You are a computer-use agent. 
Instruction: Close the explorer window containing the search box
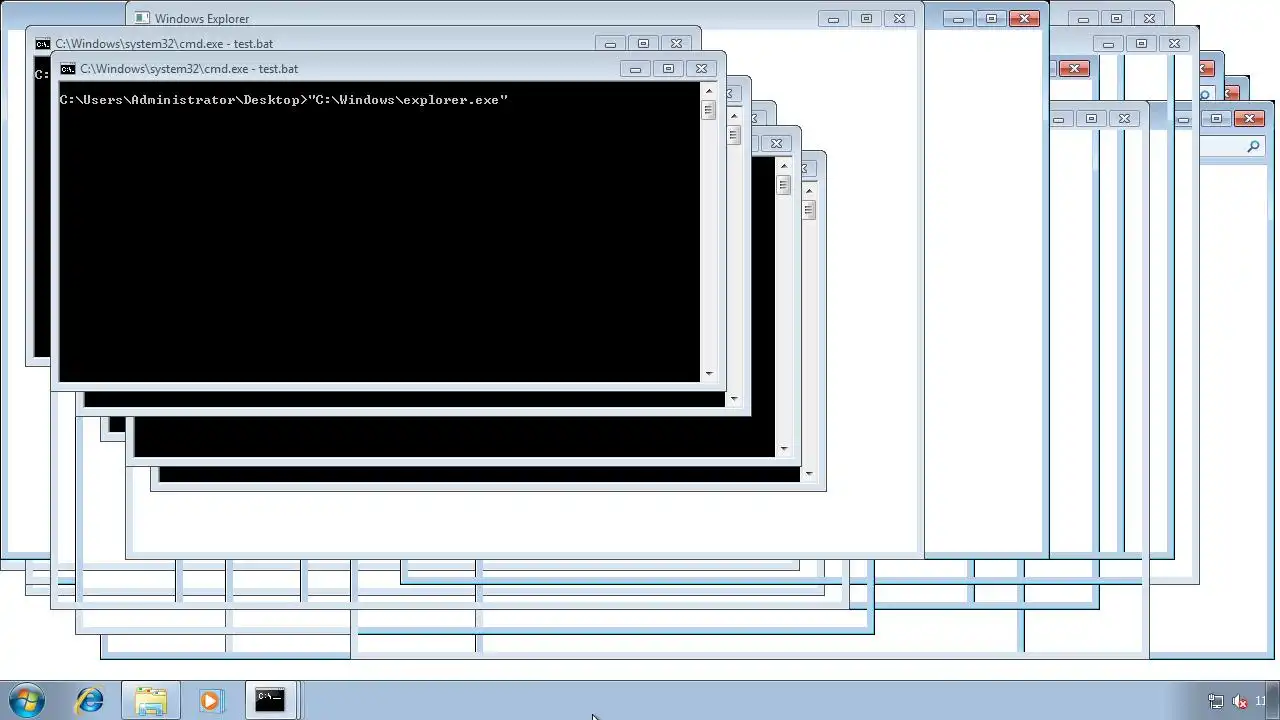click(x=1249, y=119)
